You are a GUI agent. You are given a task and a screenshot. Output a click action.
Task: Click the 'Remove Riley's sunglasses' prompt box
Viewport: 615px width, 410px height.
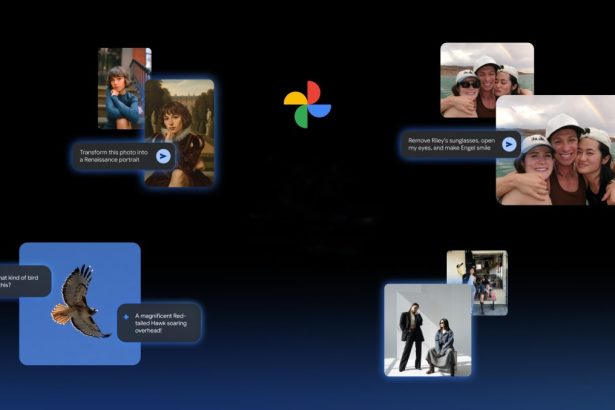point(461,144)
